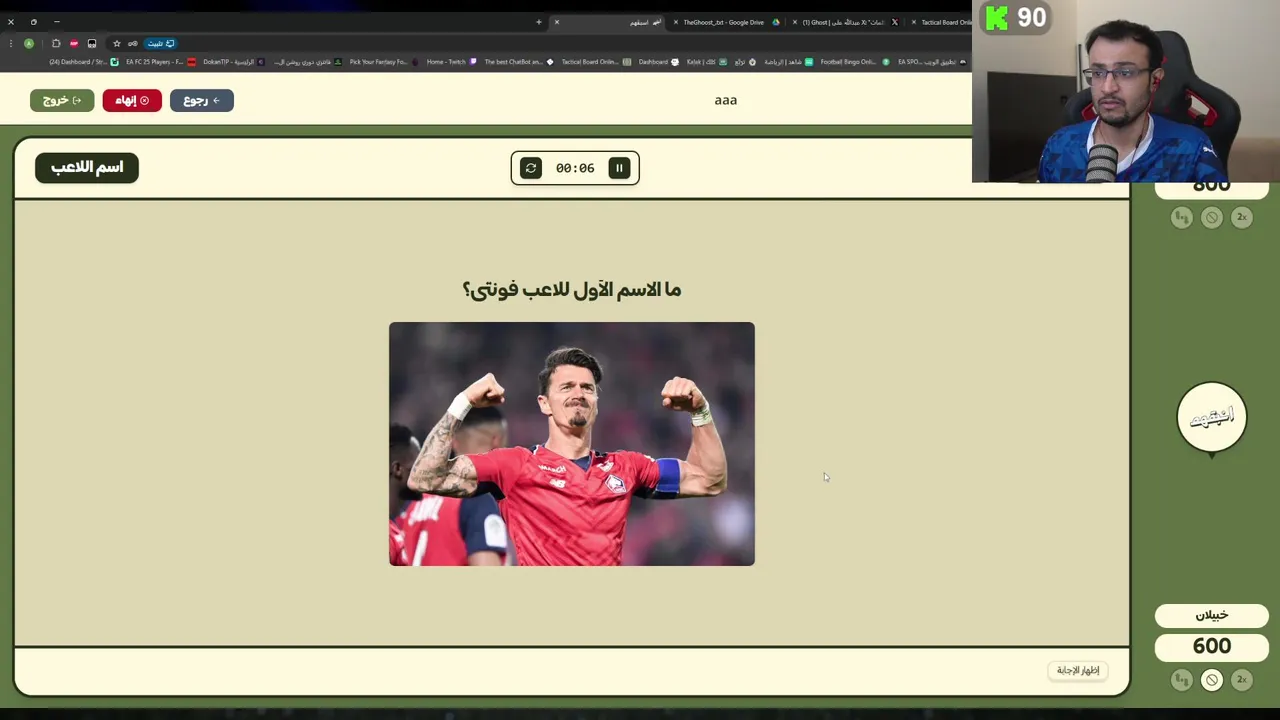Open the Chrome extensions puzzle icon
Viewport: 1280px width, 720px height.
tap(56, 43)
